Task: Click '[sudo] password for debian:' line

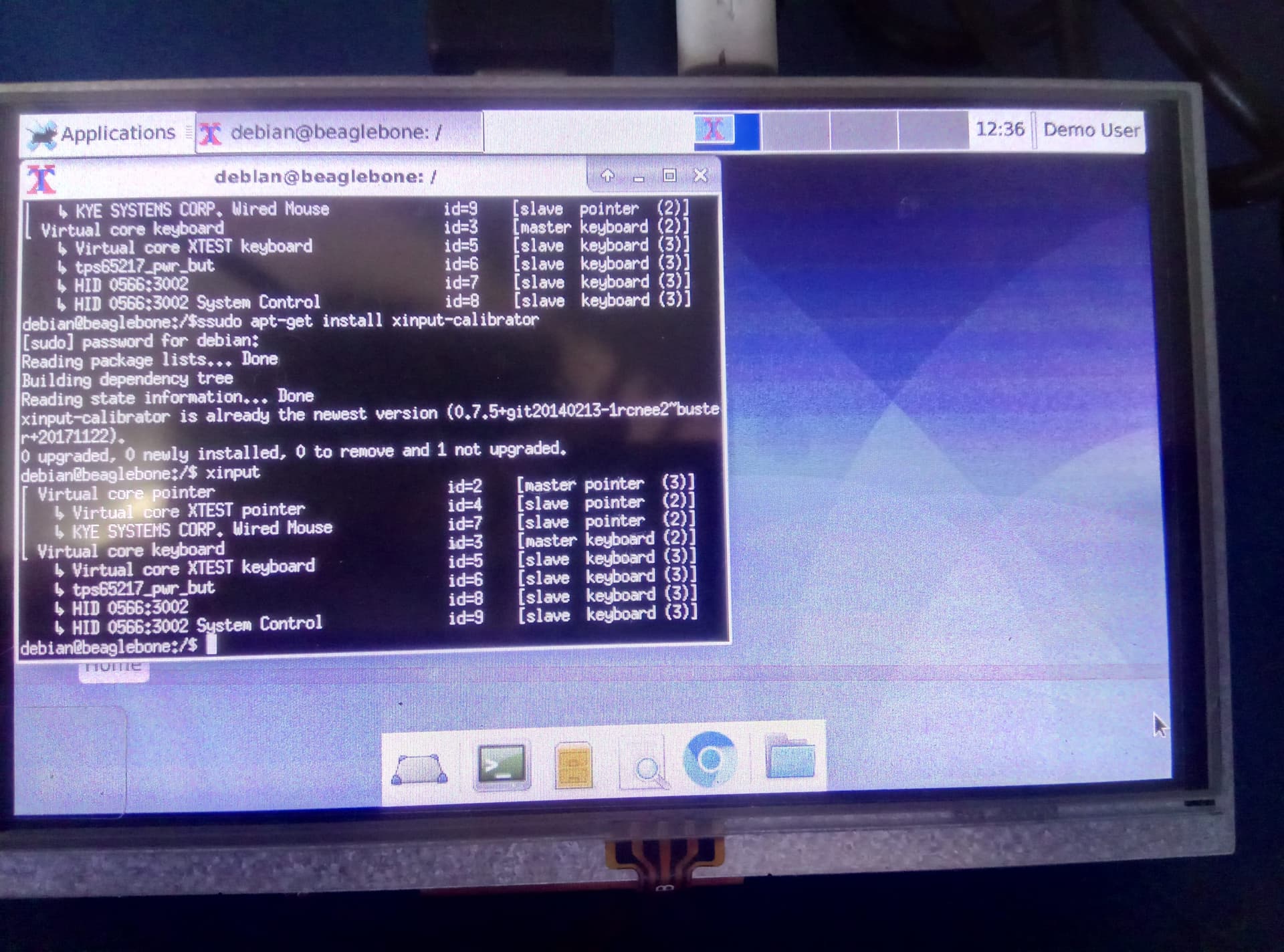Action: [140, 341]
